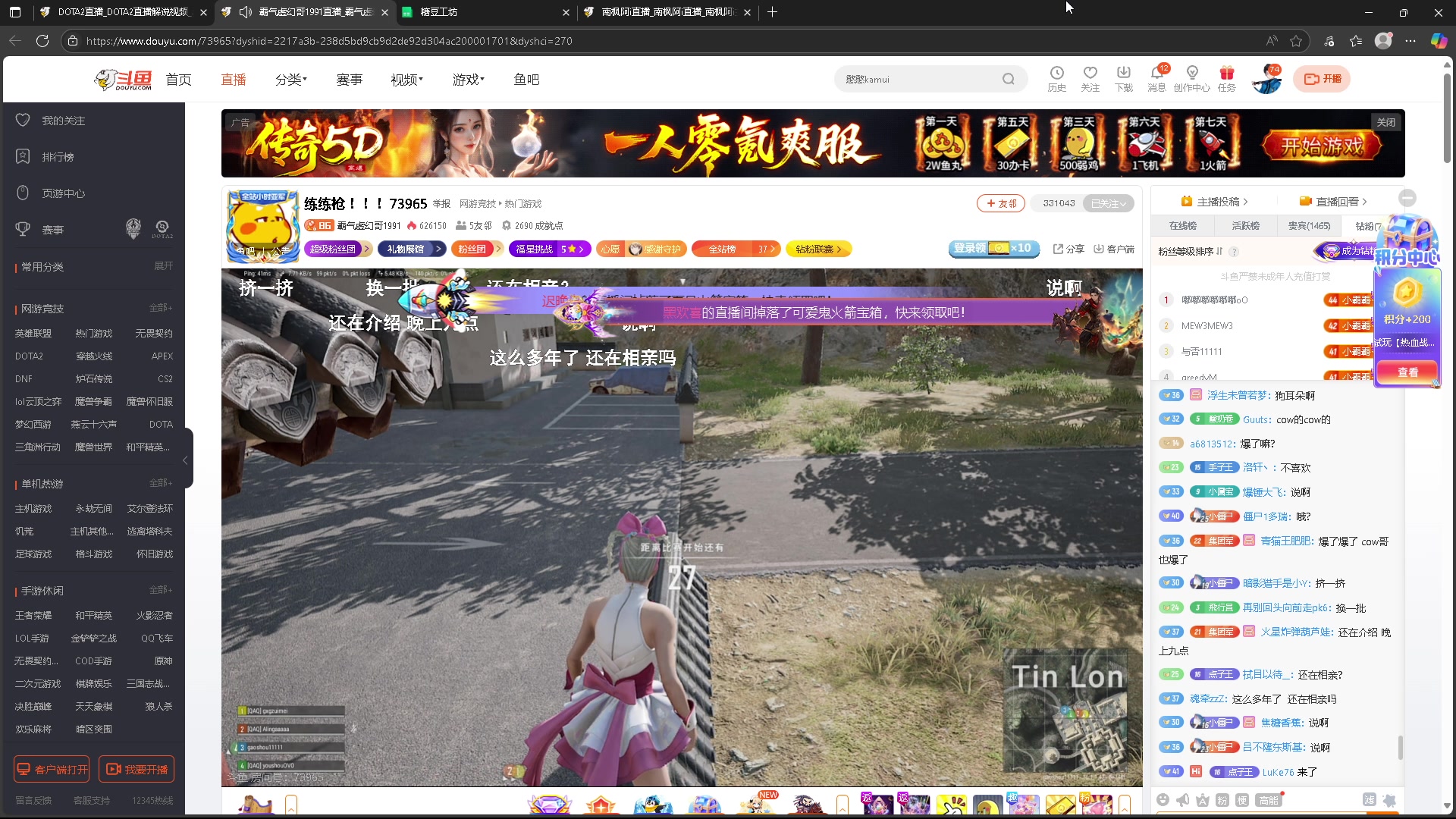Collapse the left sidebar arrow

pos(186,460)
